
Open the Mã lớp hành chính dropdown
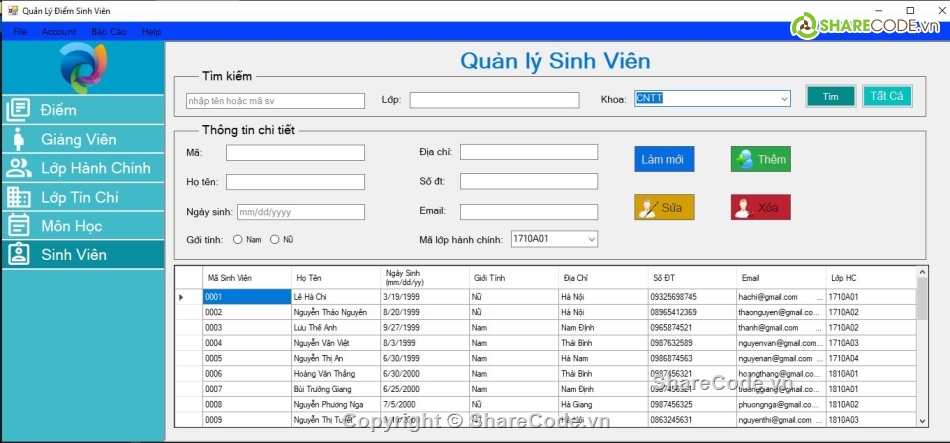[590, 239]
